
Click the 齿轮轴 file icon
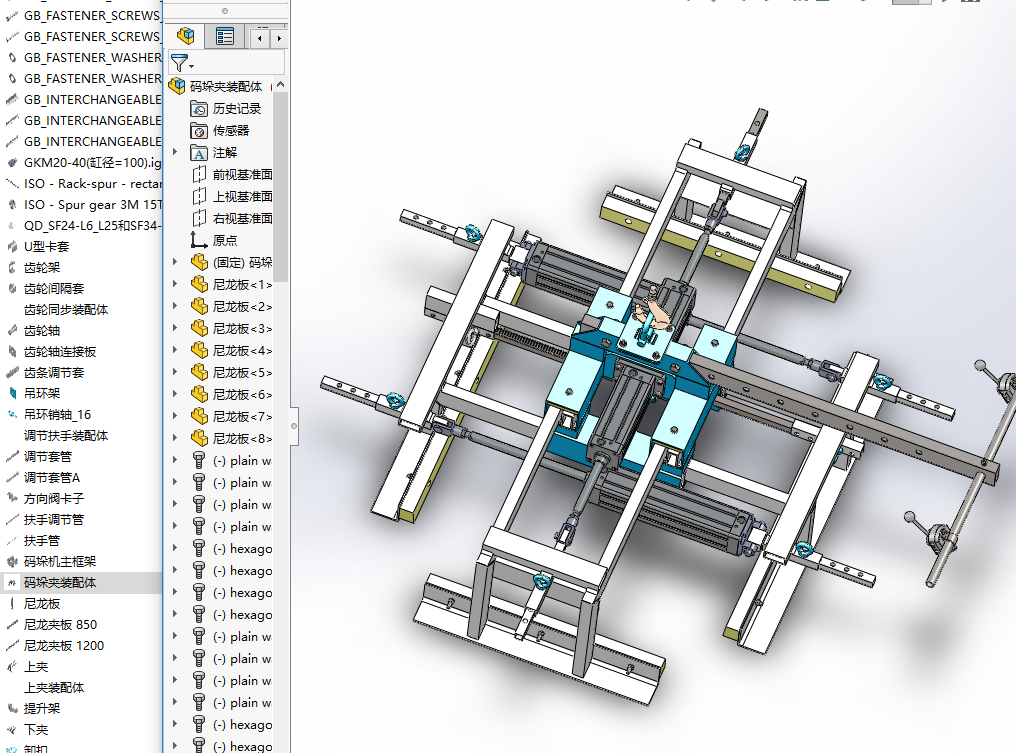[x=12, y=330]
